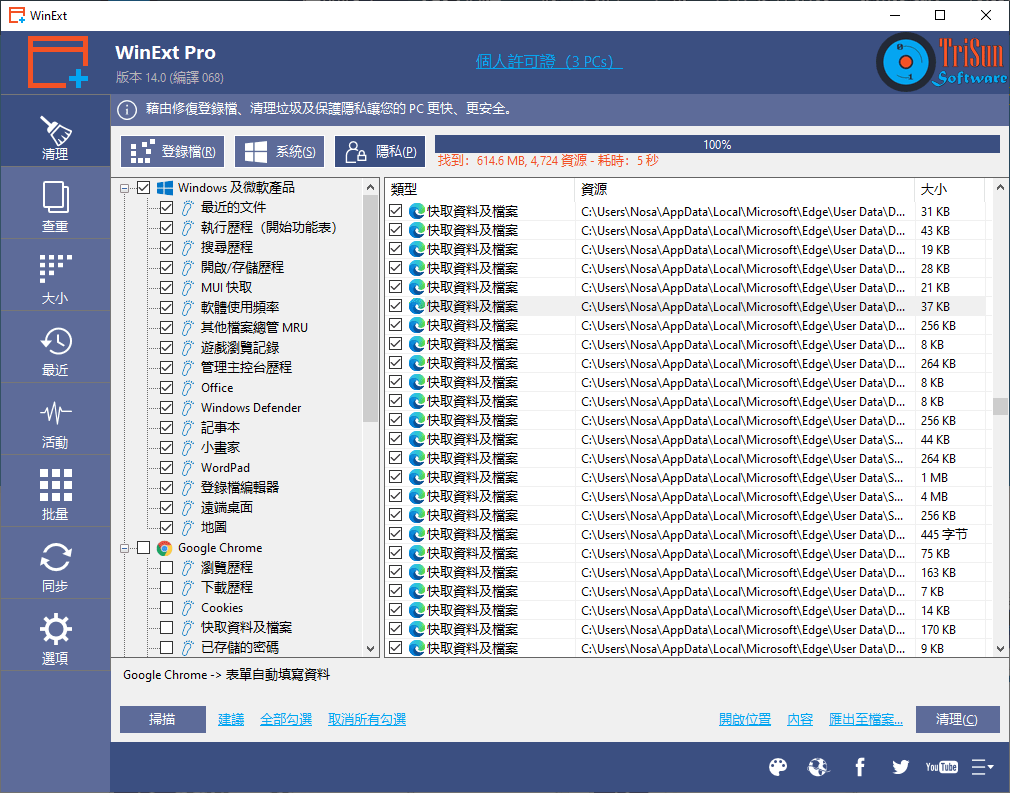Image resolution: width=1010 pixels, height=793 pixels.
Task: Uncheck the 4 MB result row checkbox
Action: coord(396,496)
